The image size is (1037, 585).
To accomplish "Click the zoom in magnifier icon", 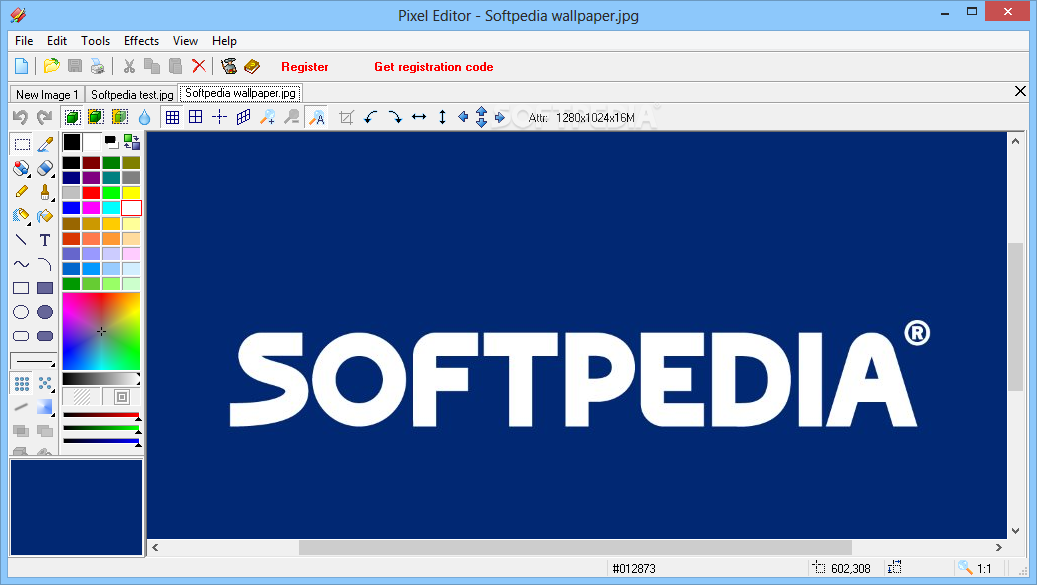I will pos(267,118).
